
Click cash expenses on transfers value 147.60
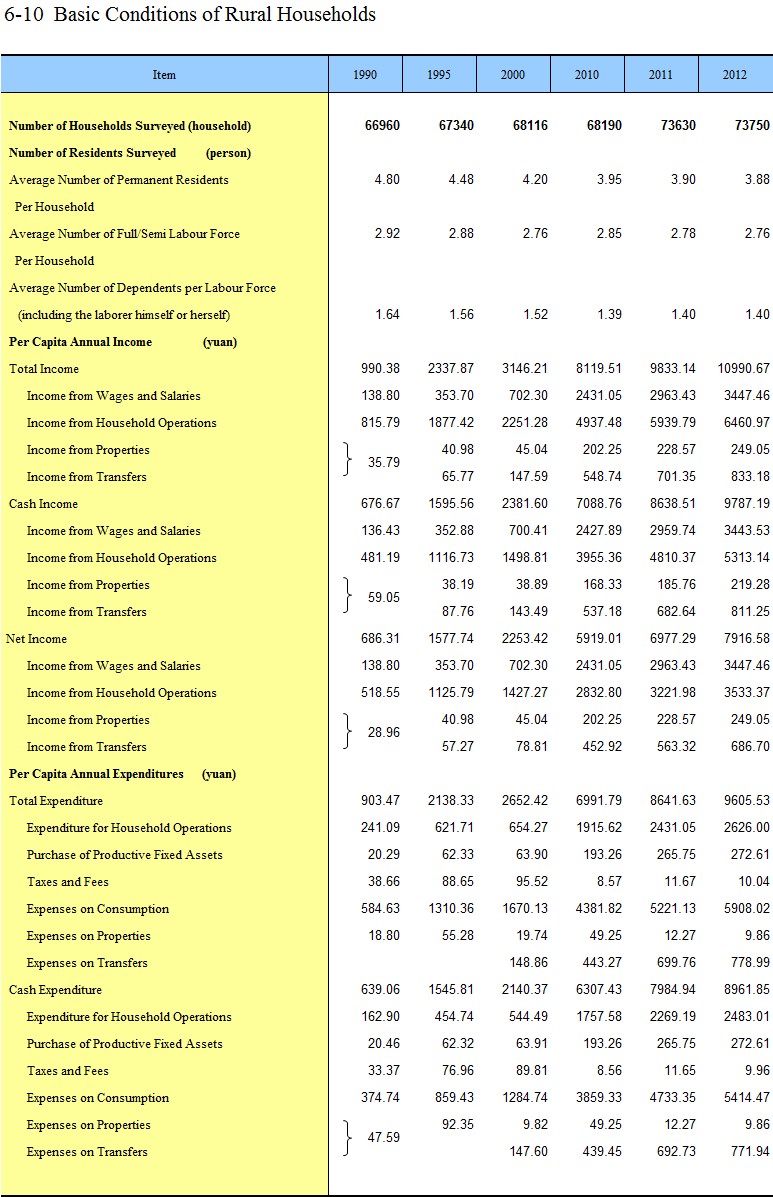point(528,1151)
